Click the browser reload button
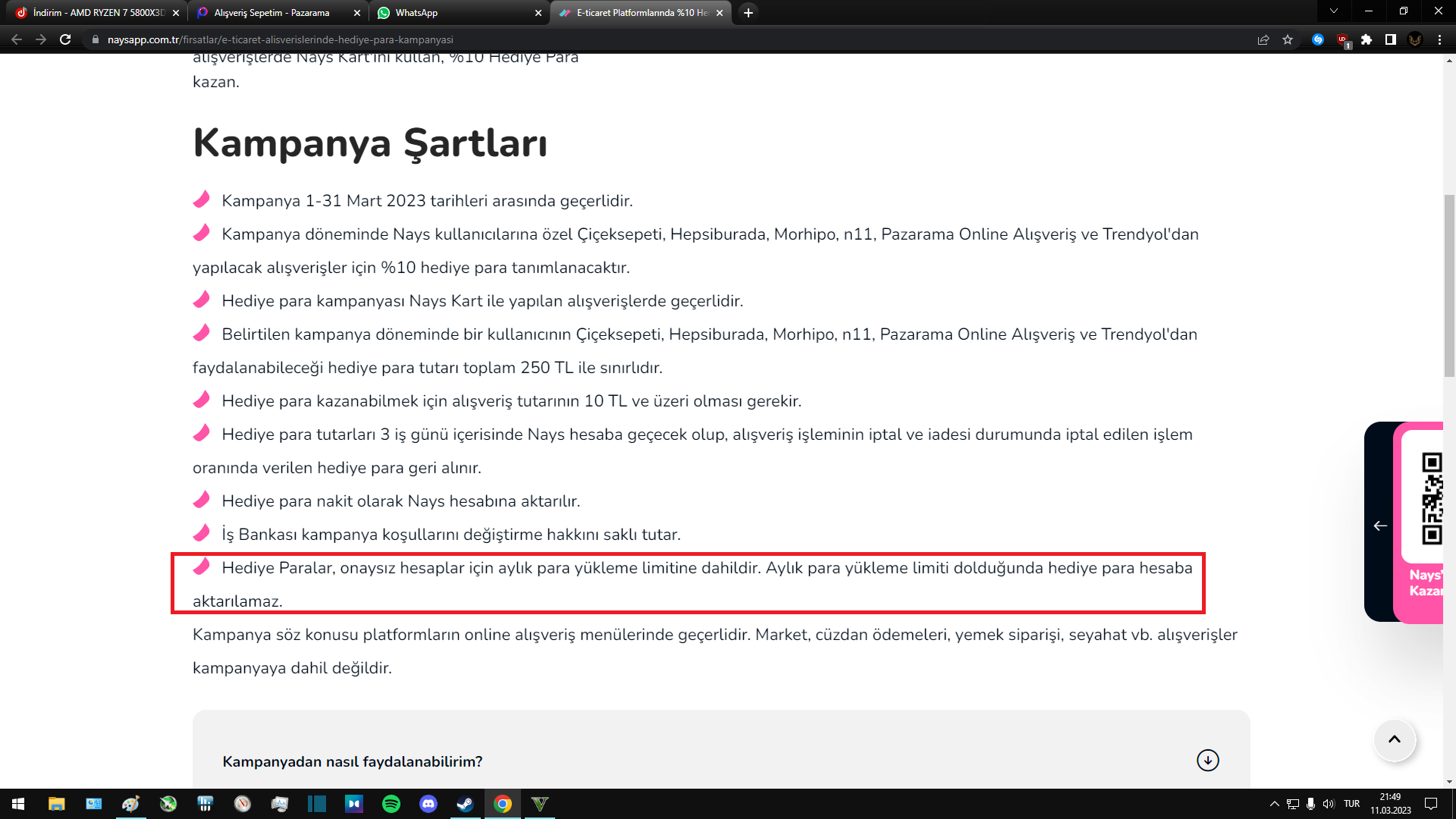The height and width of the screenshot is (819, 1456). [65, 39]
